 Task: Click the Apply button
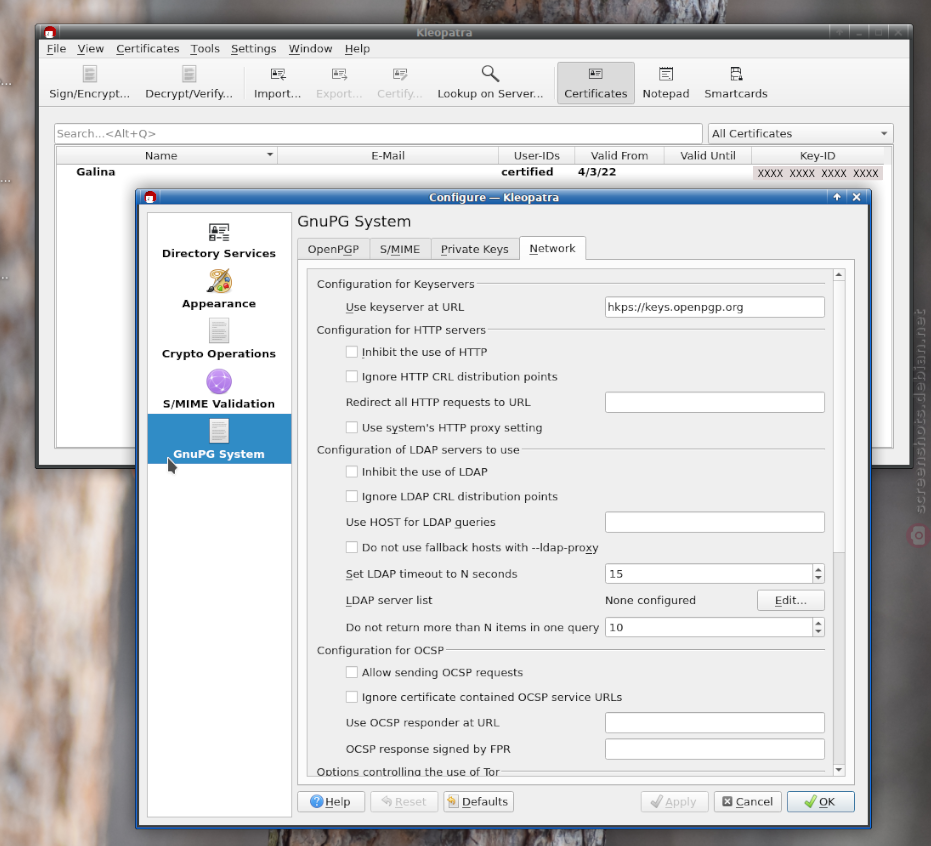[x=674, y=801]
